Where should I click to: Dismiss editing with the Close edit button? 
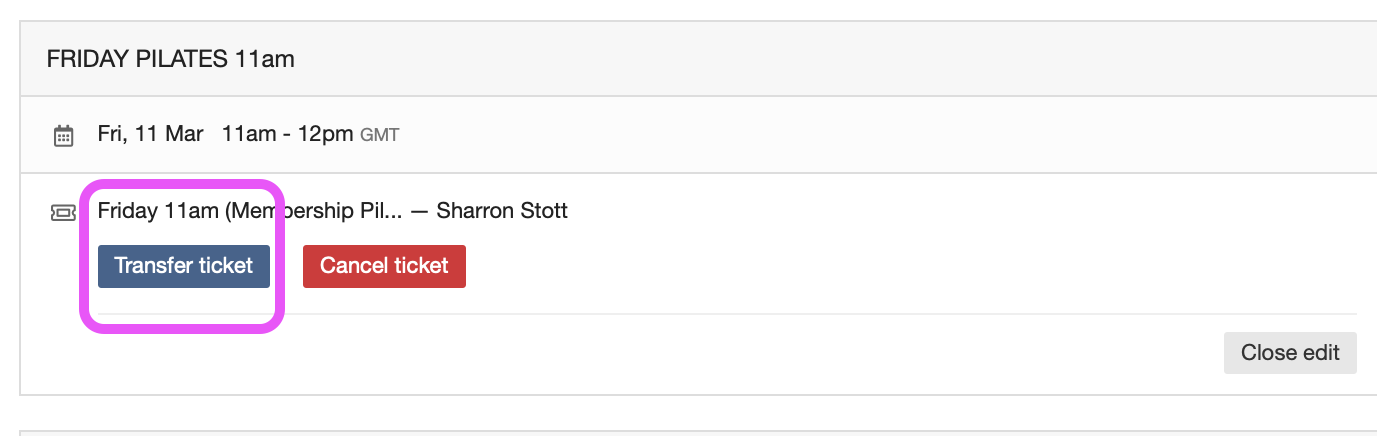click(1289, 353)
